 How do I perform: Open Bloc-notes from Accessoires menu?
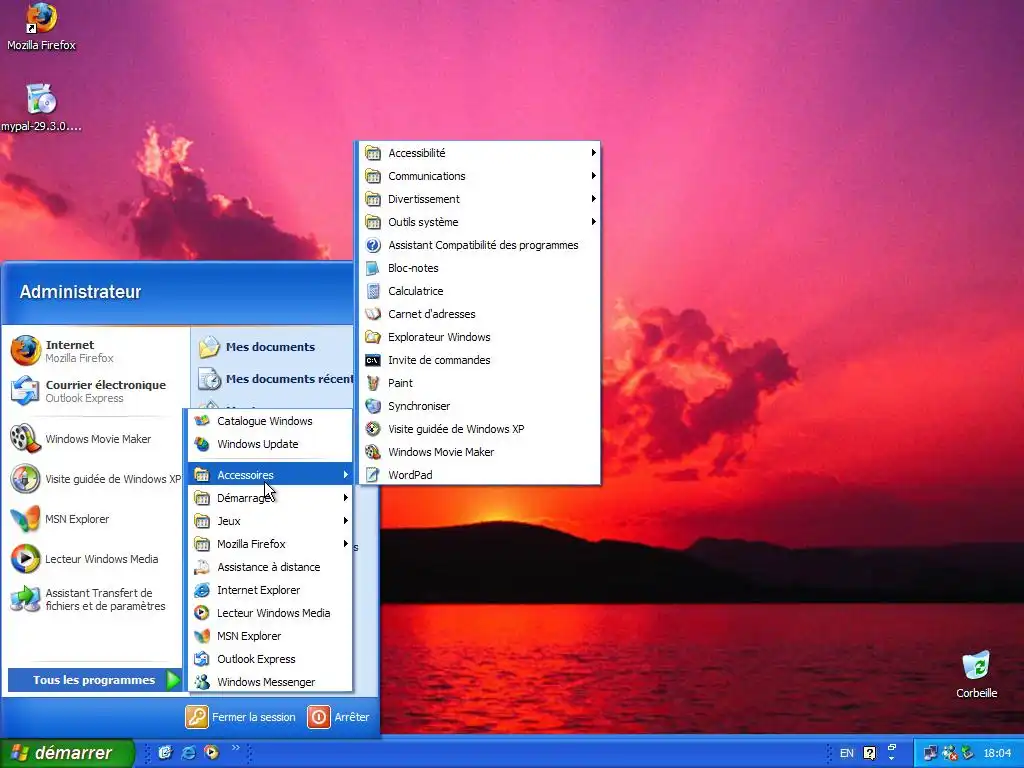479,268
